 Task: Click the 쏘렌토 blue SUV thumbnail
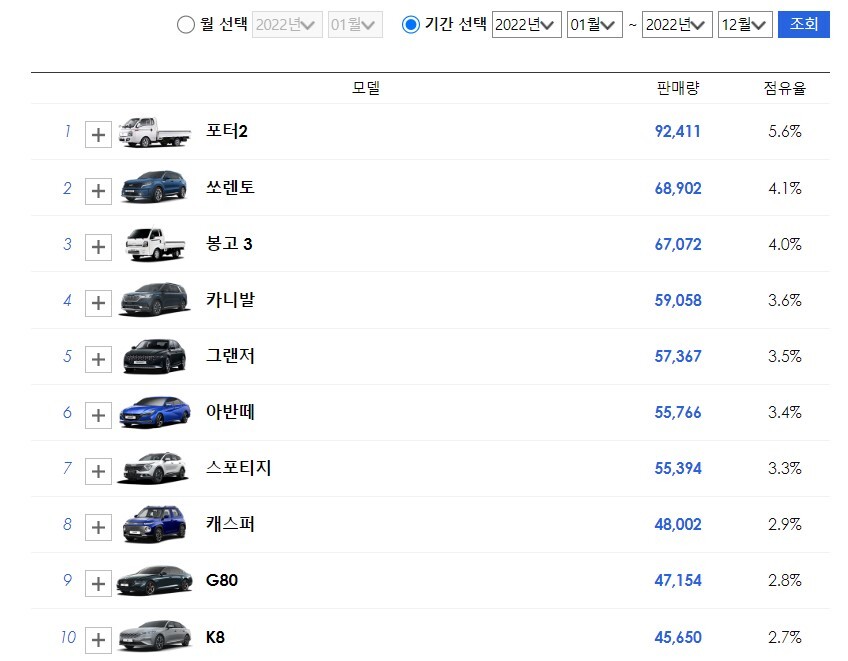[x=155, y=187]
